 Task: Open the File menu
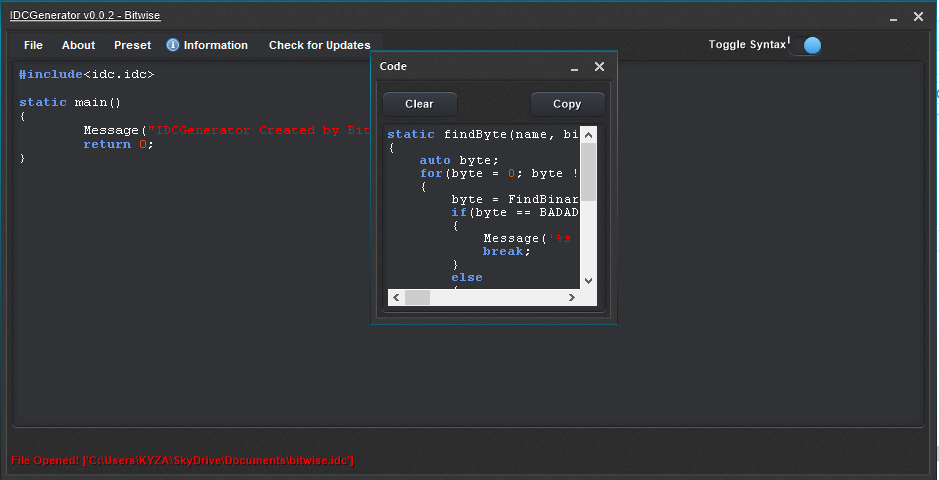[33, 45]
